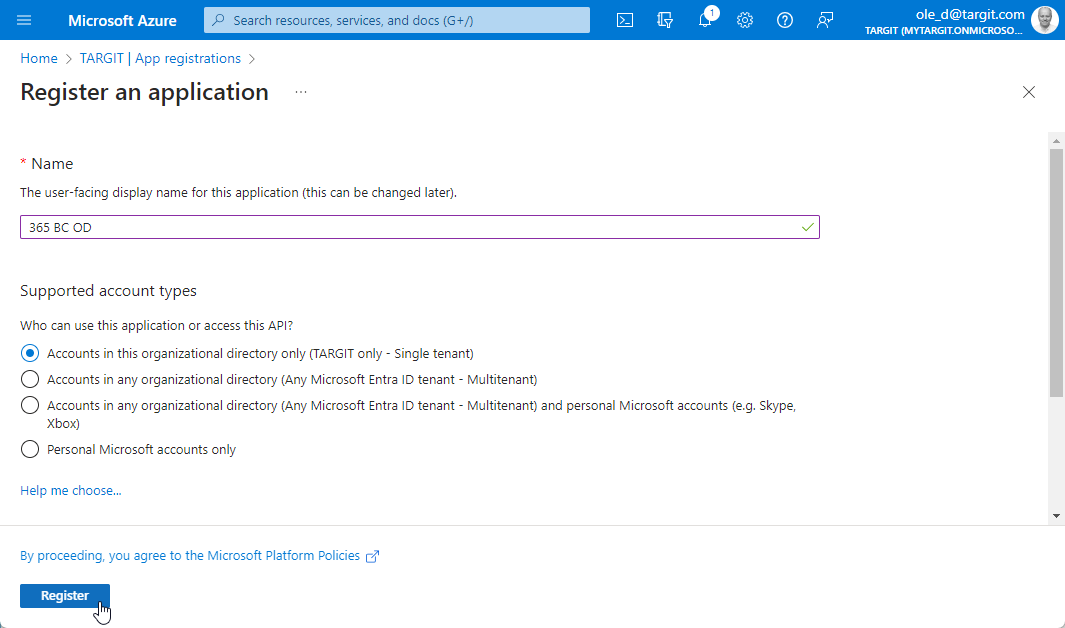Viewport: 1065px width, 628px height.
Task: Select Multitenant and personal Microsoft accounts option
Action: (x=30, y=405)
